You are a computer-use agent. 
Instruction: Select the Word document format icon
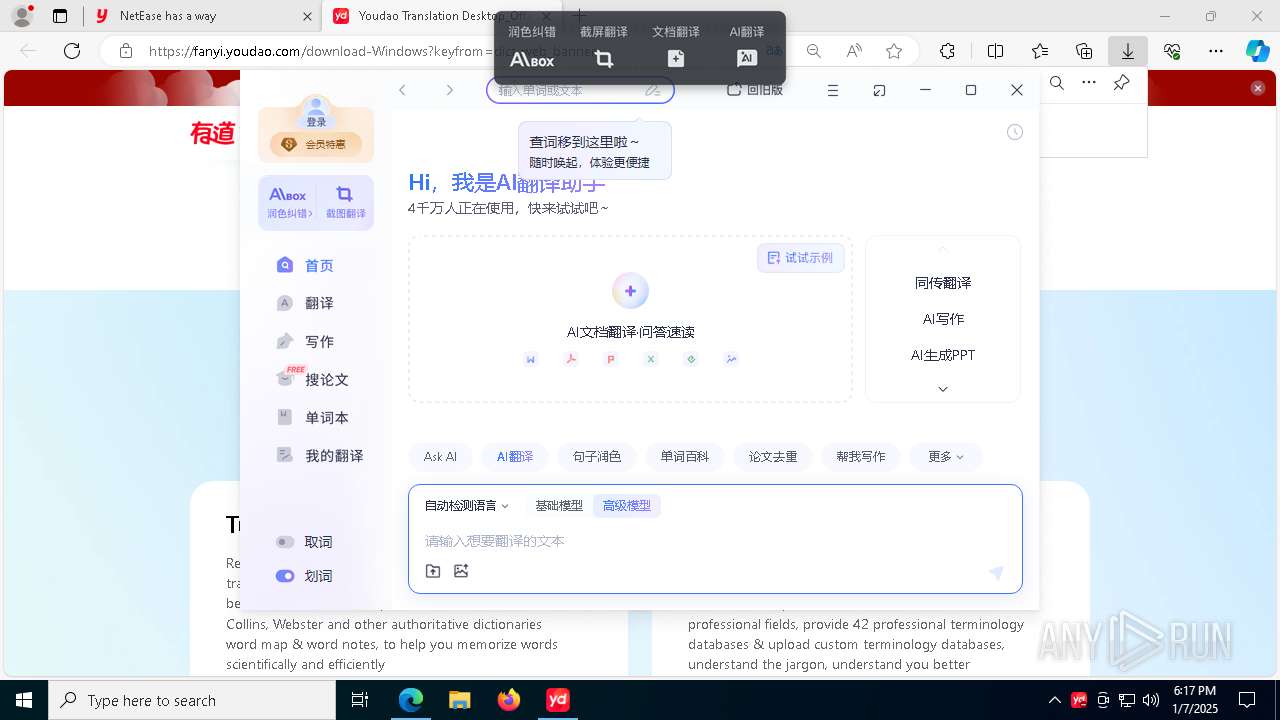pyautogui.click(x=531, y=359)
